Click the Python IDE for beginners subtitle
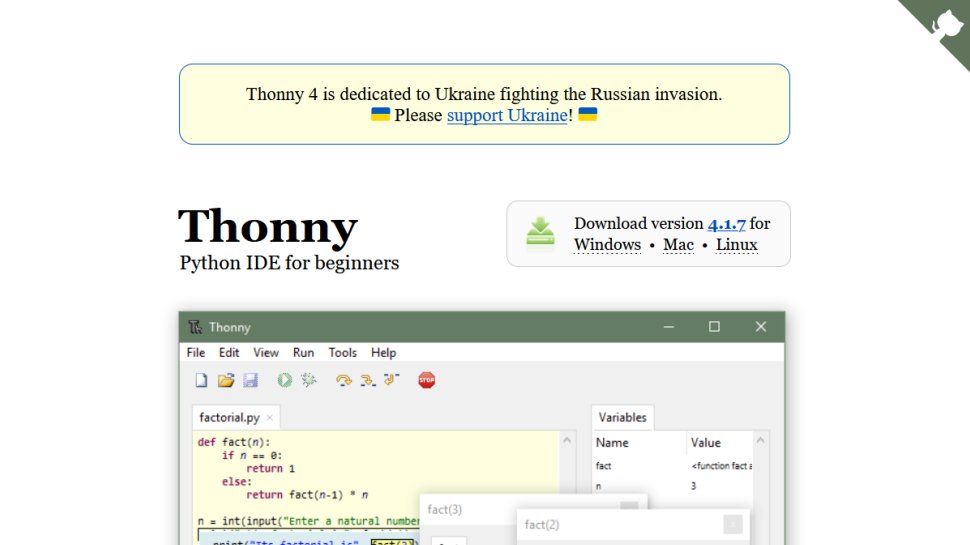 pos(290,263)
